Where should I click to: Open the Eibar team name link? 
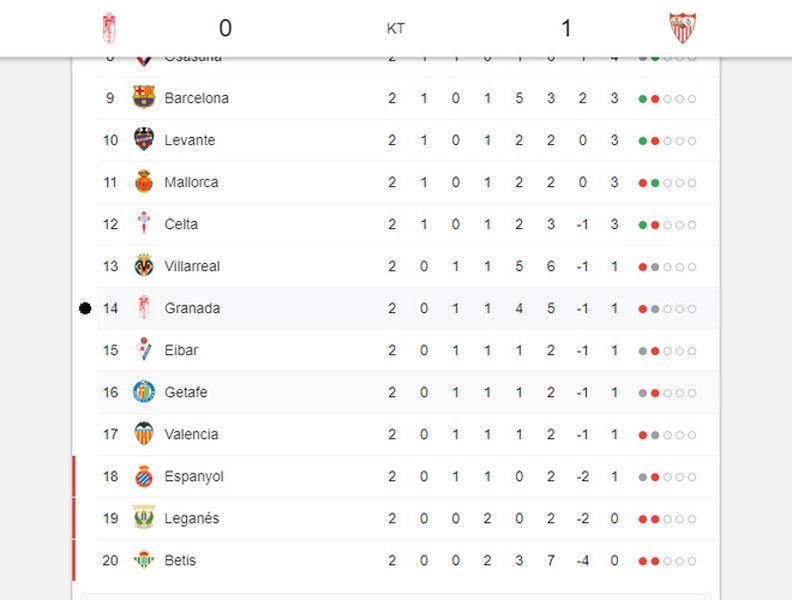click(181, 350)
